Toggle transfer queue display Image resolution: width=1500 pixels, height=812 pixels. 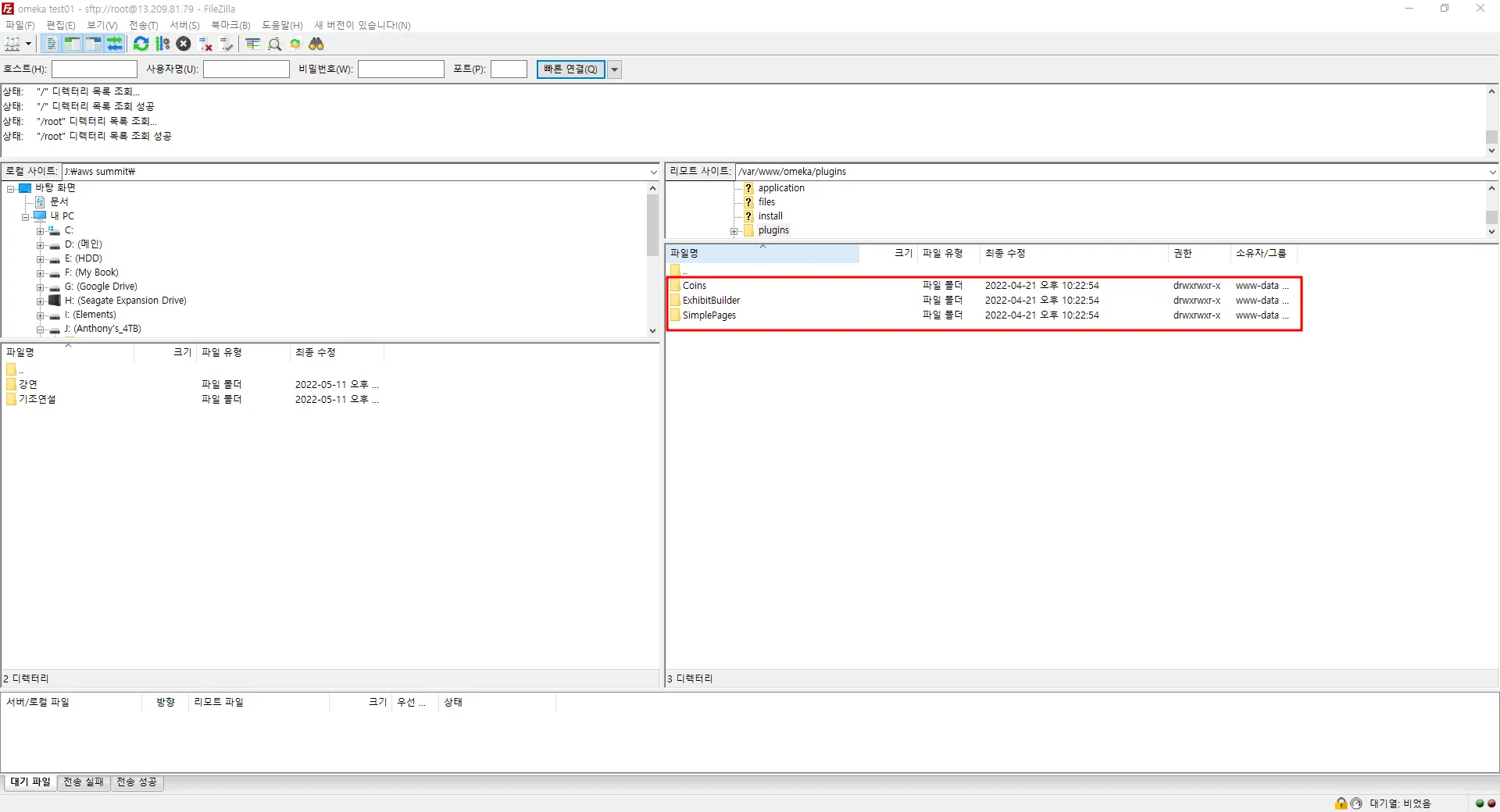point(115,45)
